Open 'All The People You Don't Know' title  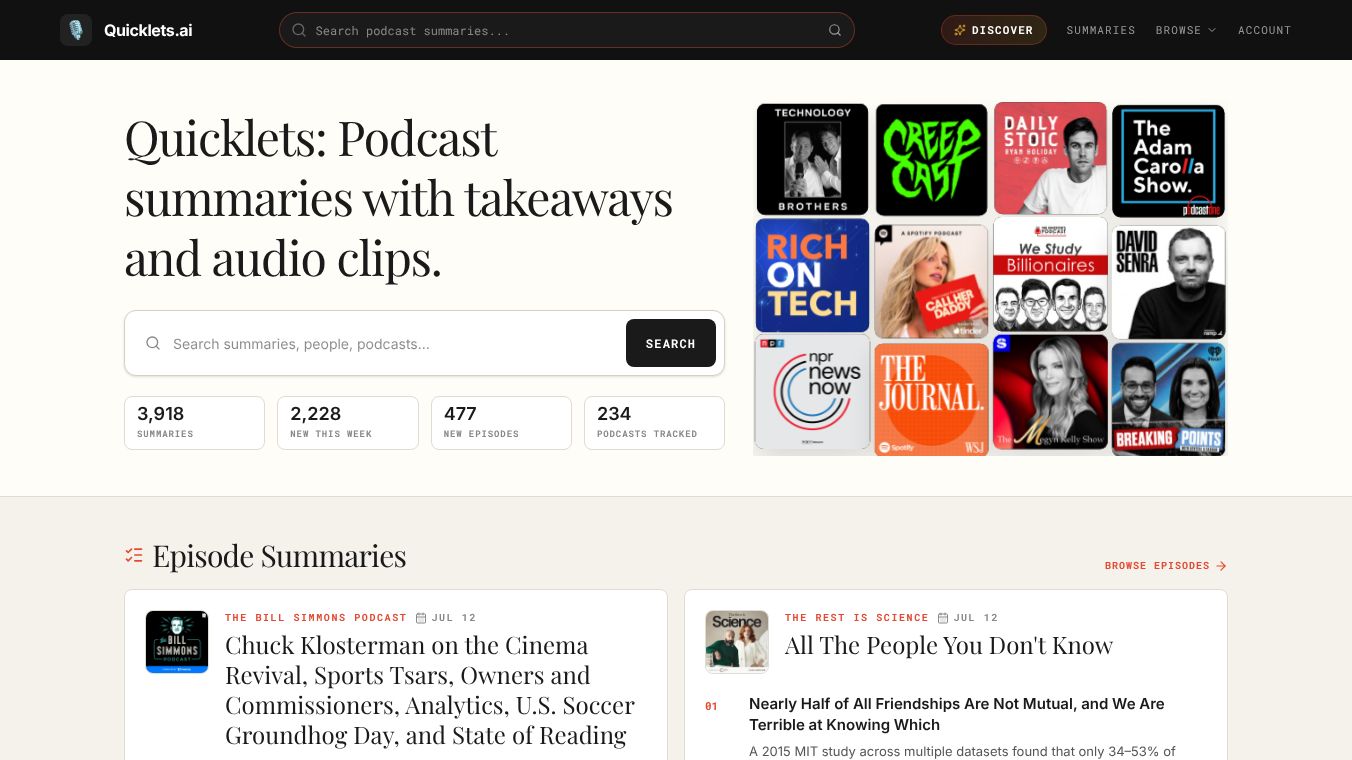click(949, 646)
